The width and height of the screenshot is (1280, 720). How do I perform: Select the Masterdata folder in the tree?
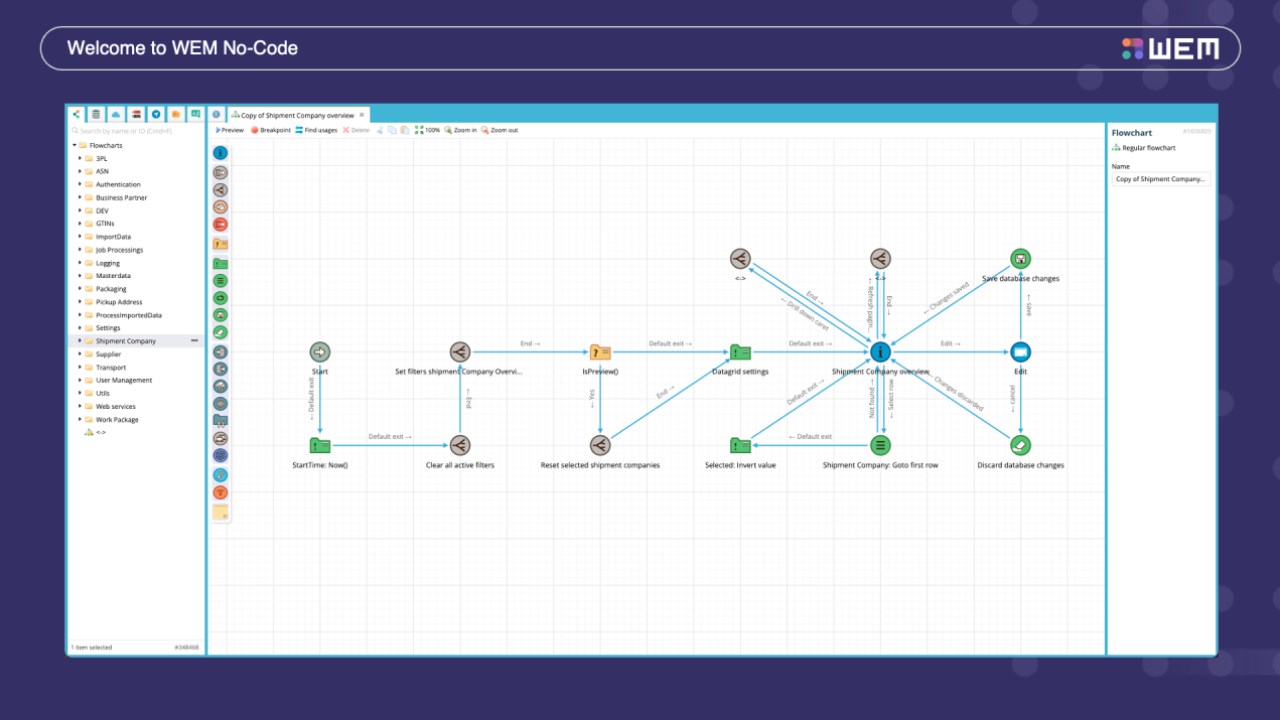pos(113,276)
